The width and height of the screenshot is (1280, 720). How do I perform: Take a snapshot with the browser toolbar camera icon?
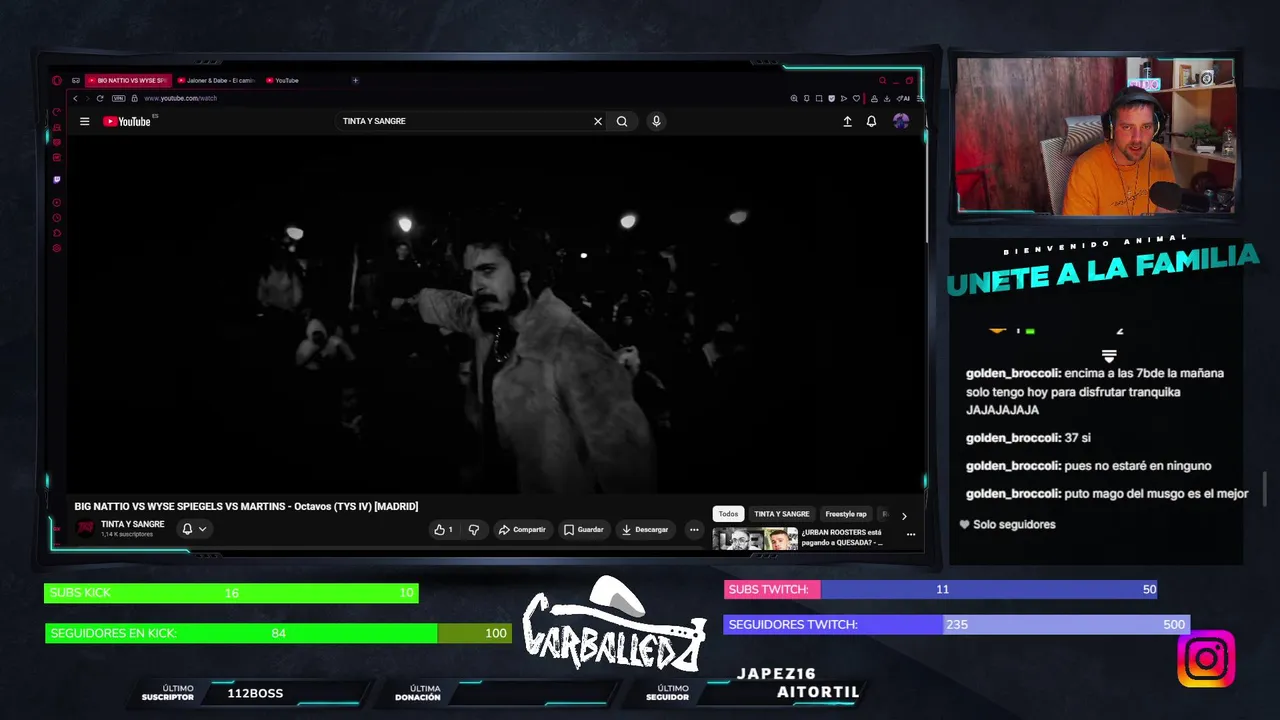click(819, 98)
